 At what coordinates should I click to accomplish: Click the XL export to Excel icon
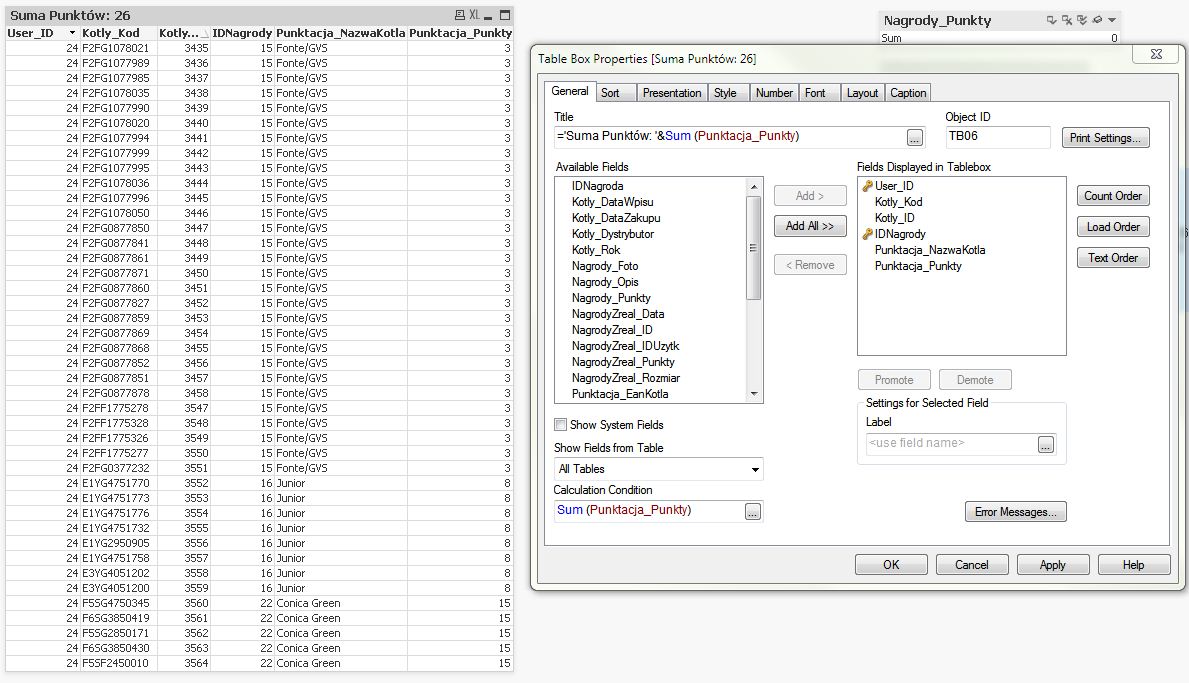click(475, 16)
